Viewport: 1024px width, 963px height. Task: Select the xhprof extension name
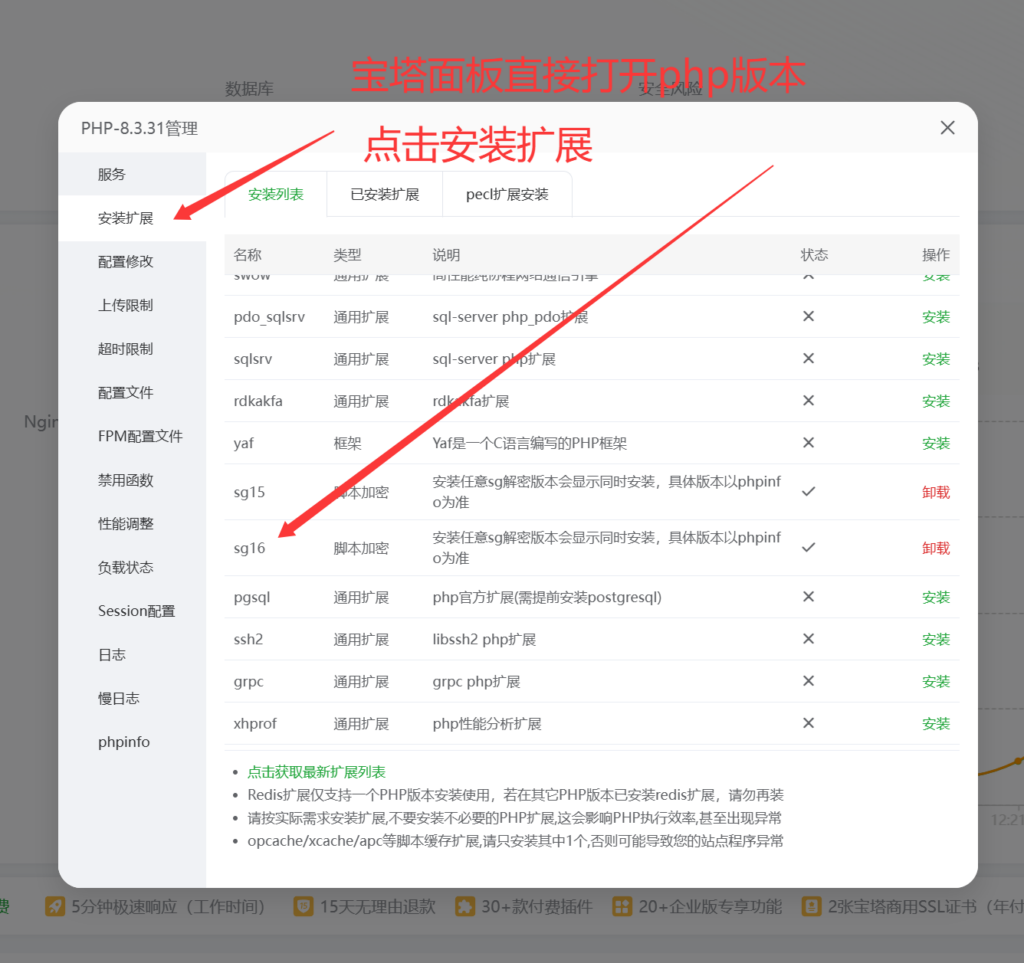255,724
